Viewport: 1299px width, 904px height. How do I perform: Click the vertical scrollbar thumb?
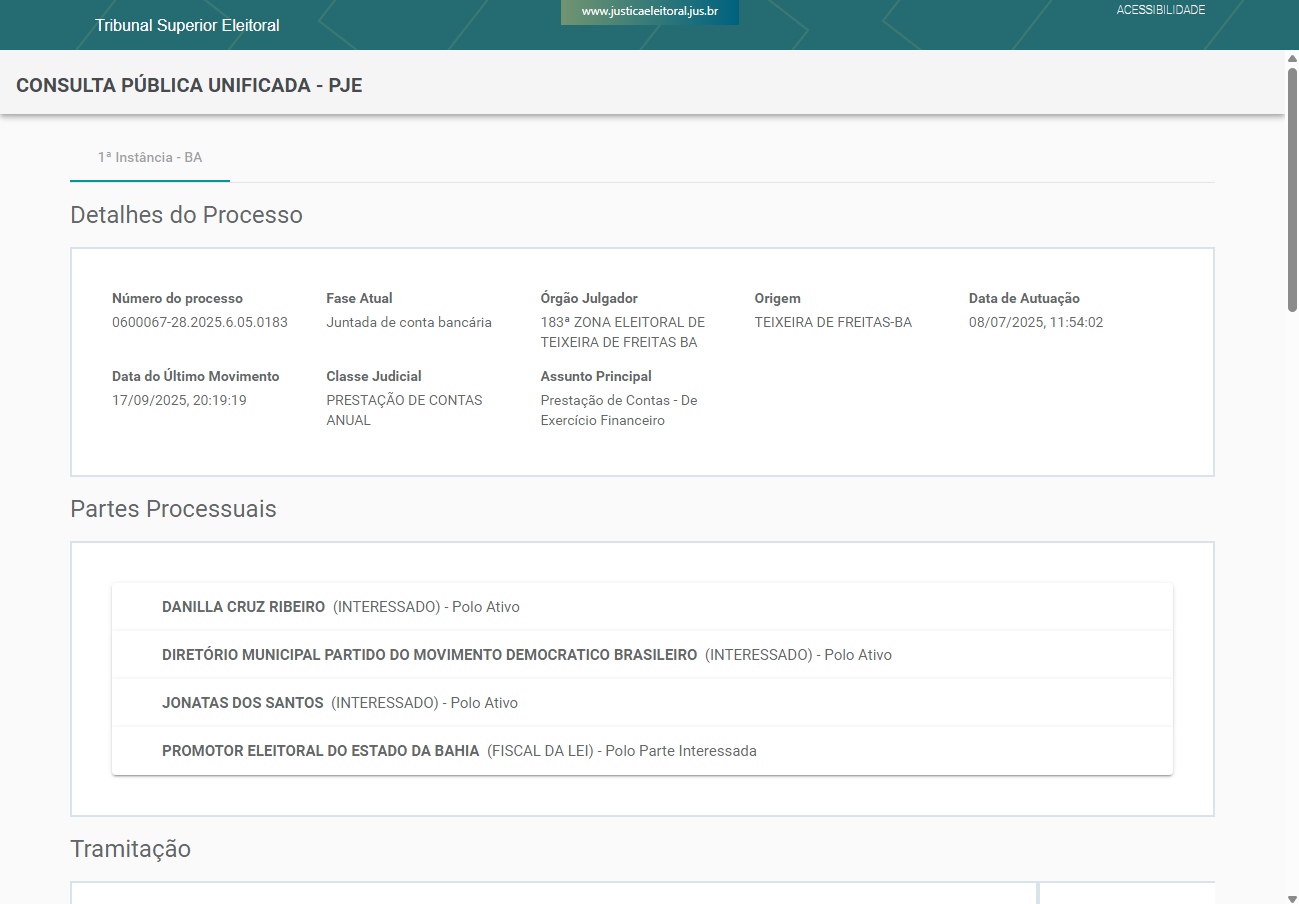pyautogui.click(x=1291, y=190)
